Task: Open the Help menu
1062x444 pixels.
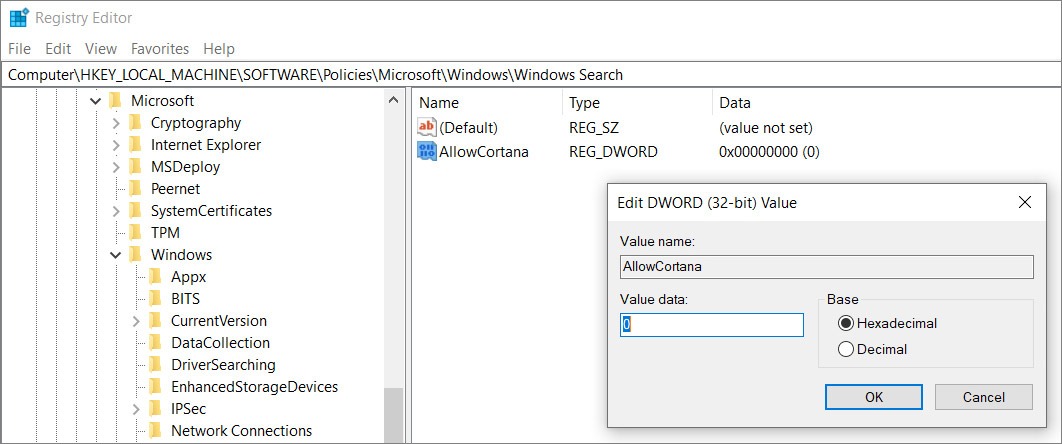Action: pos(219,49)
